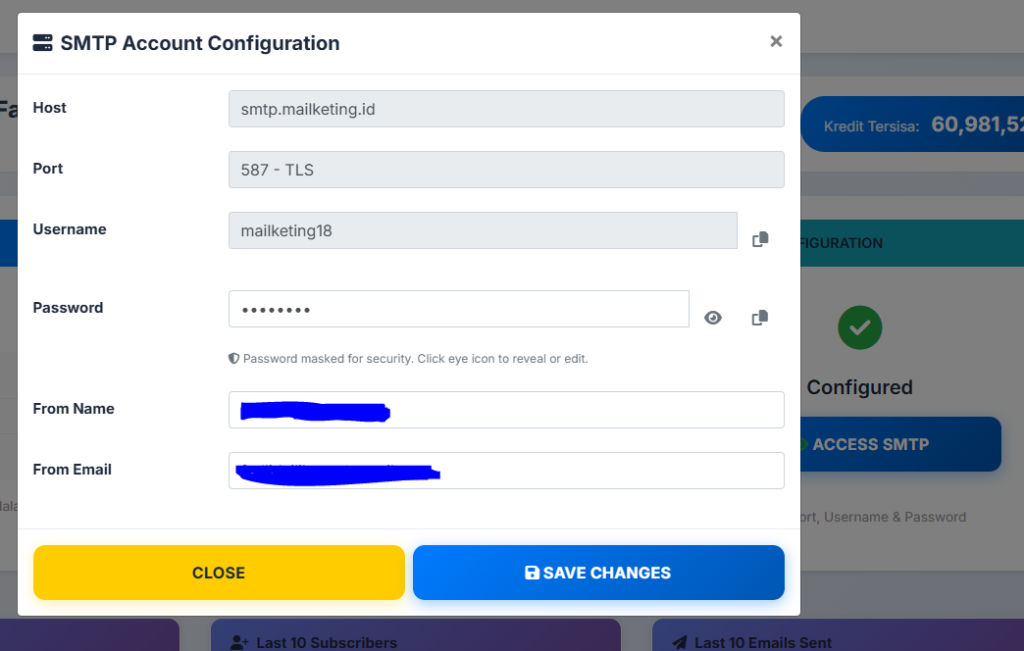Click the Username field showing mailketing18
This screenshot has height=651, width=1024.
482,231
